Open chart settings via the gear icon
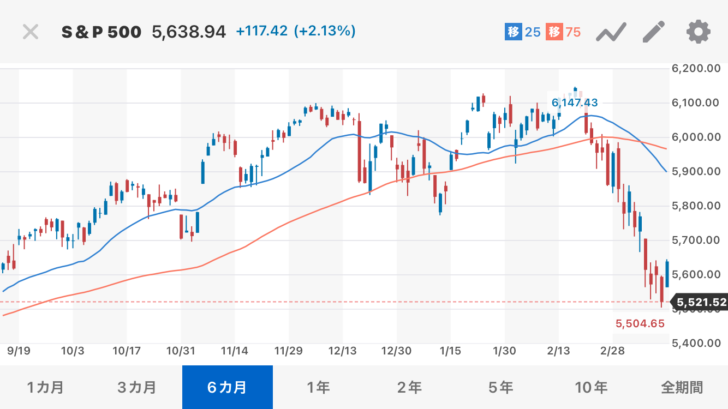The image size is (728, 409). pos(697,32)
